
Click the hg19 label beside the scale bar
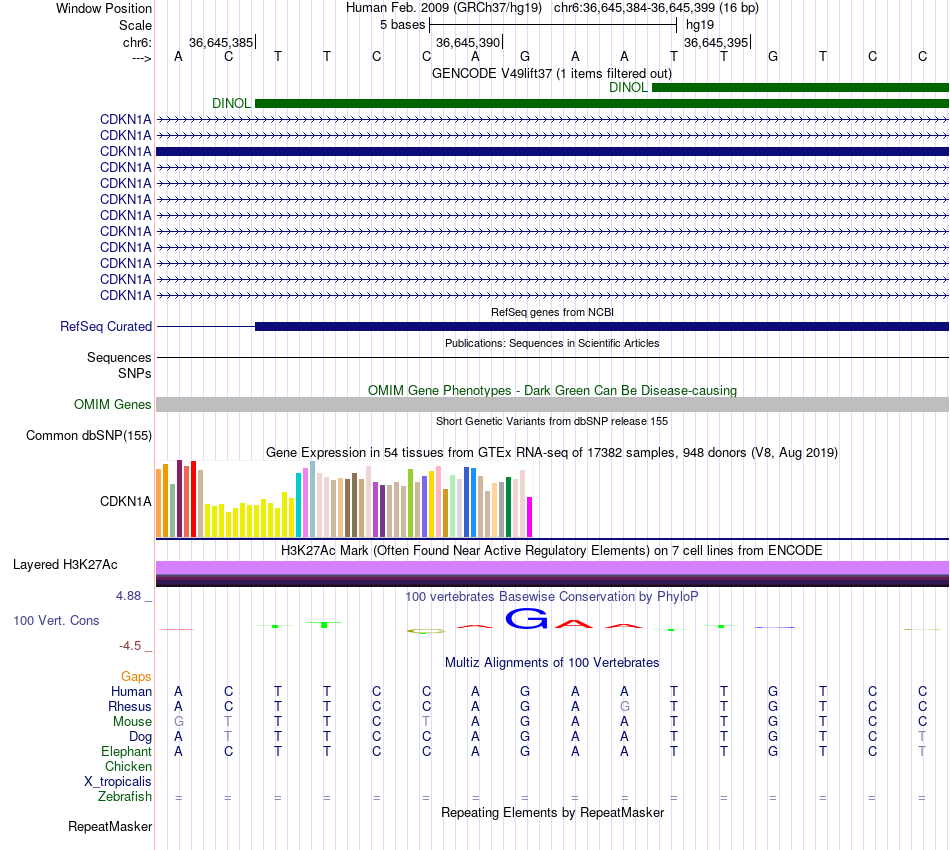click(x=700, y=25)
